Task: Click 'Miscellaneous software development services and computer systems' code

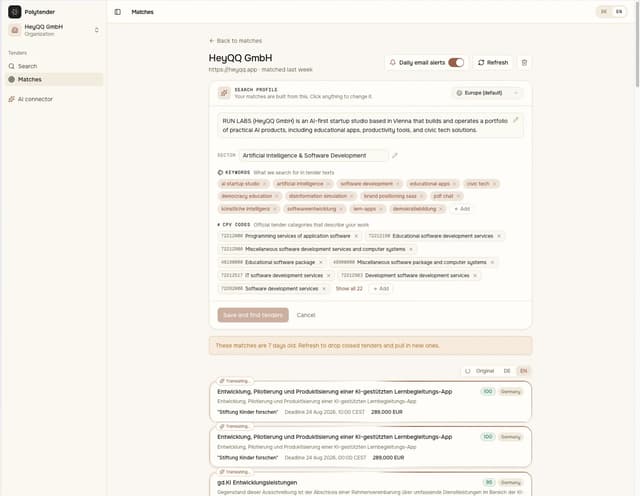Action: click(x=317, y=249)
